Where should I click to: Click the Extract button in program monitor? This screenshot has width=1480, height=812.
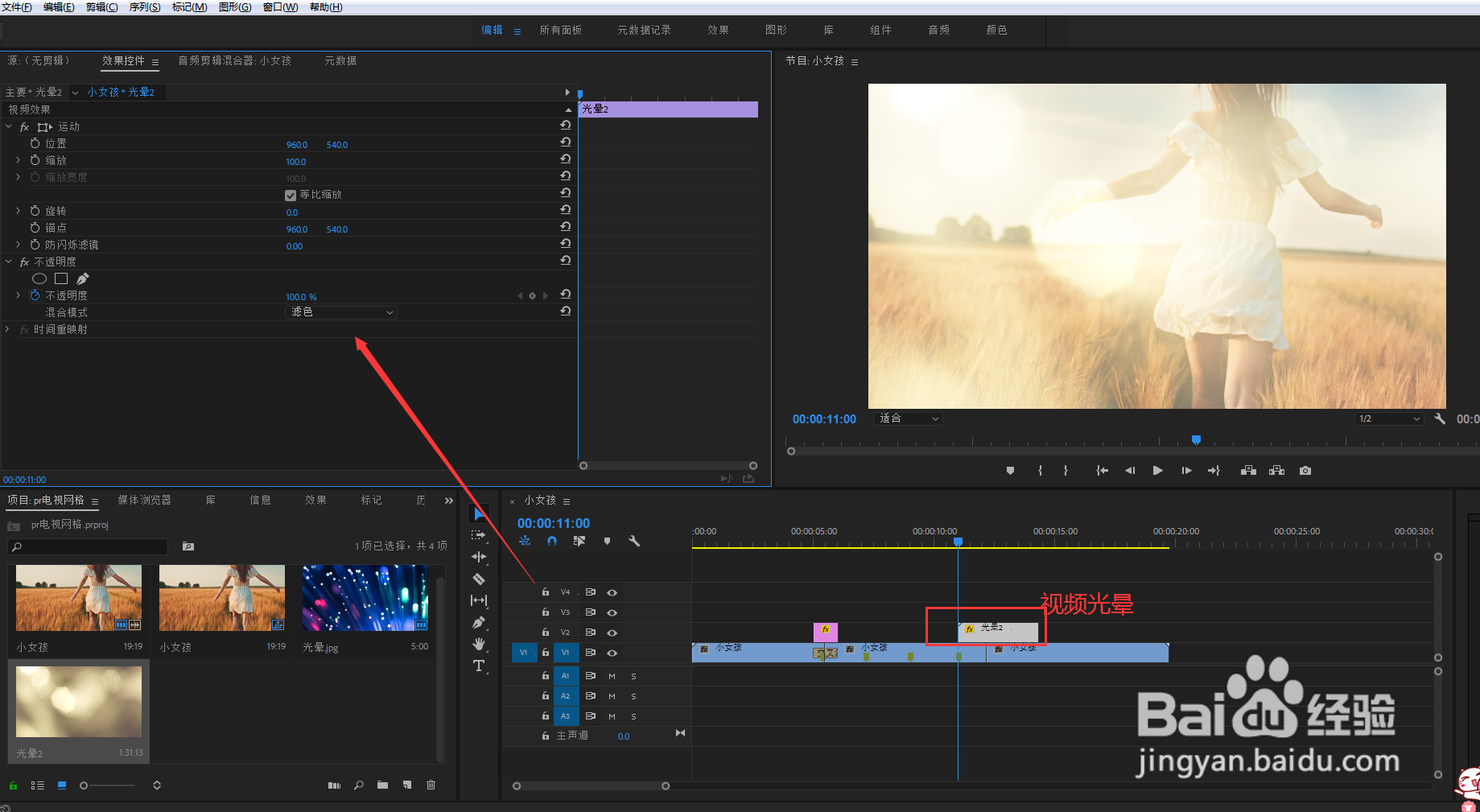coord(1276,471)
